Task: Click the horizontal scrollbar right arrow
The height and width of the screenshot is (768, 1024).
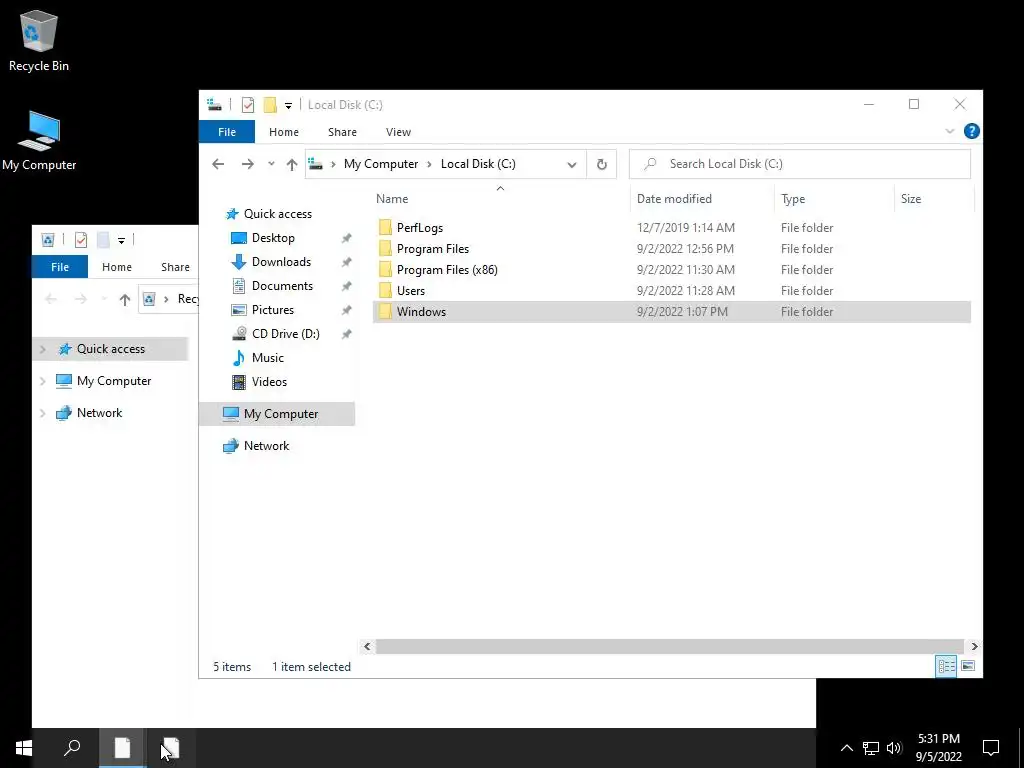Action: [974, 646]
